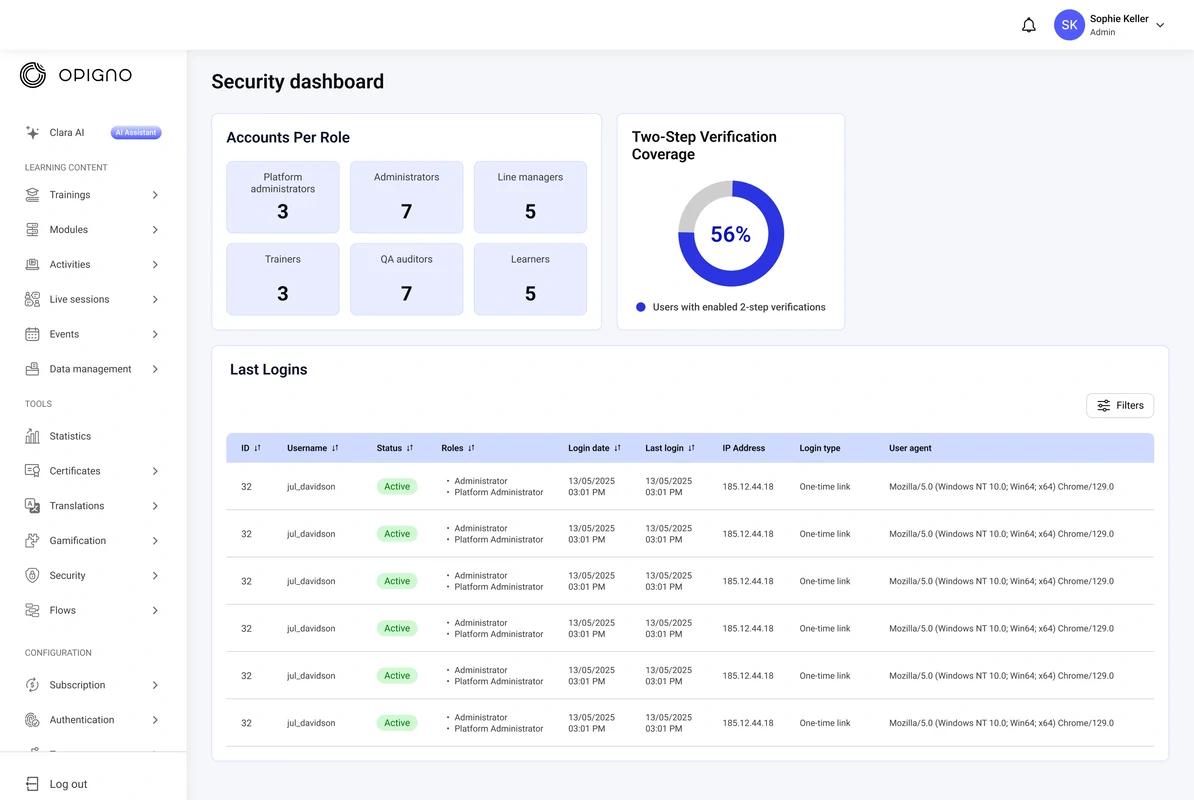Click the User agent column header

coord(910,448)
